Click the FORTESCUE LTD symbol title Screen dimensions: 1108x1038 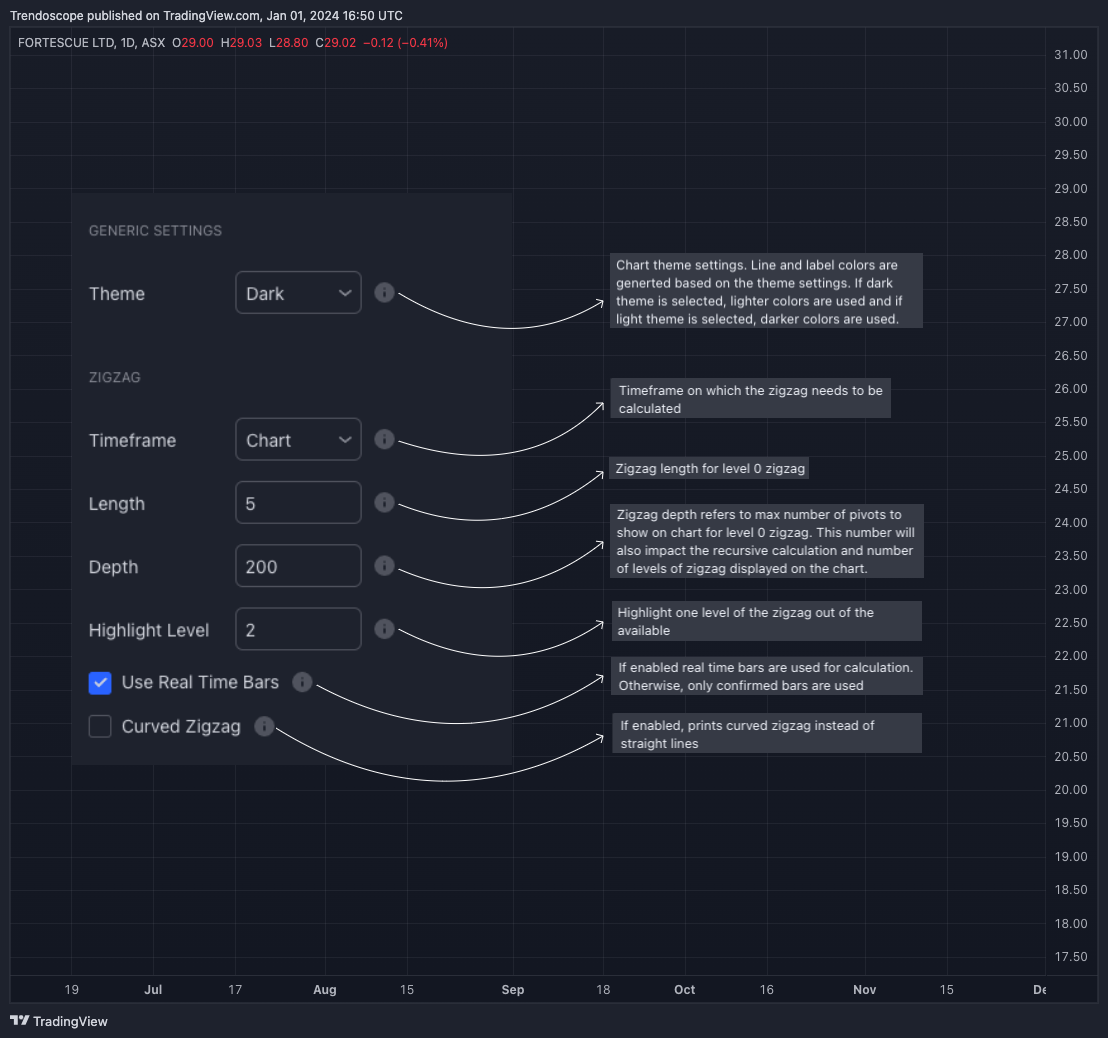pos(66,42)
